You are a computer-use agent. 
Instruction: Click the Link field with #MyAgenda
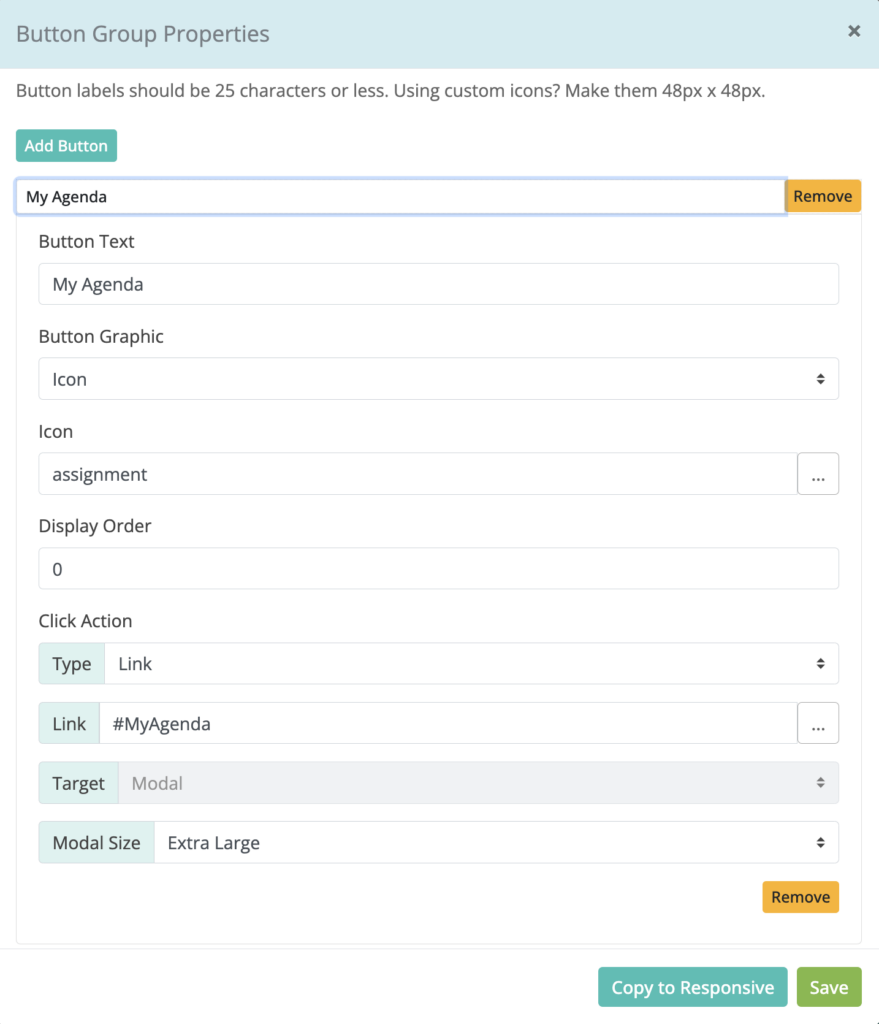447,724
